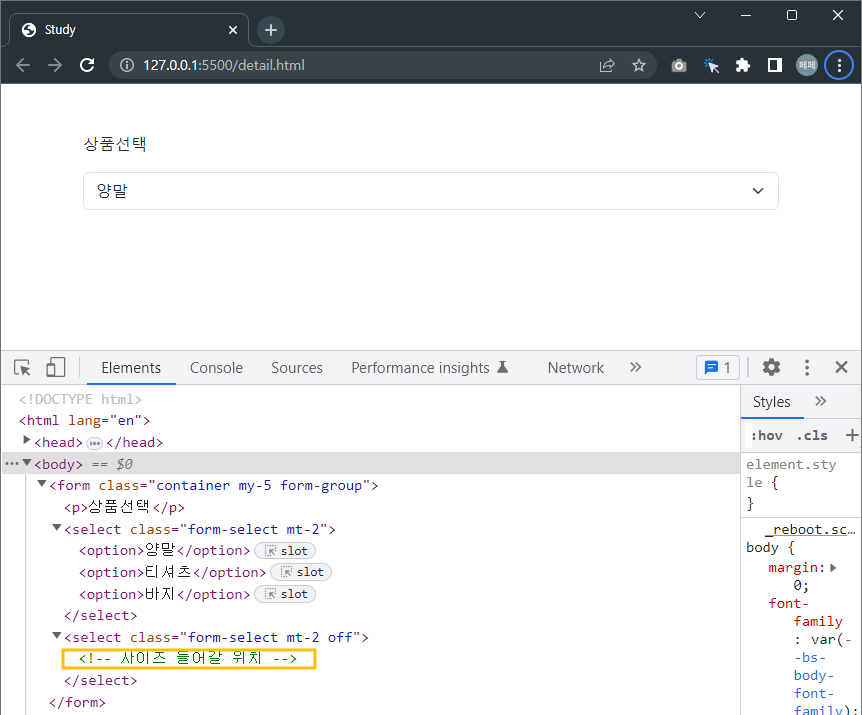The height and width of the screenshot is (715, 862).
Task: Open the 1 issue message badge
Action: (718, 367)
